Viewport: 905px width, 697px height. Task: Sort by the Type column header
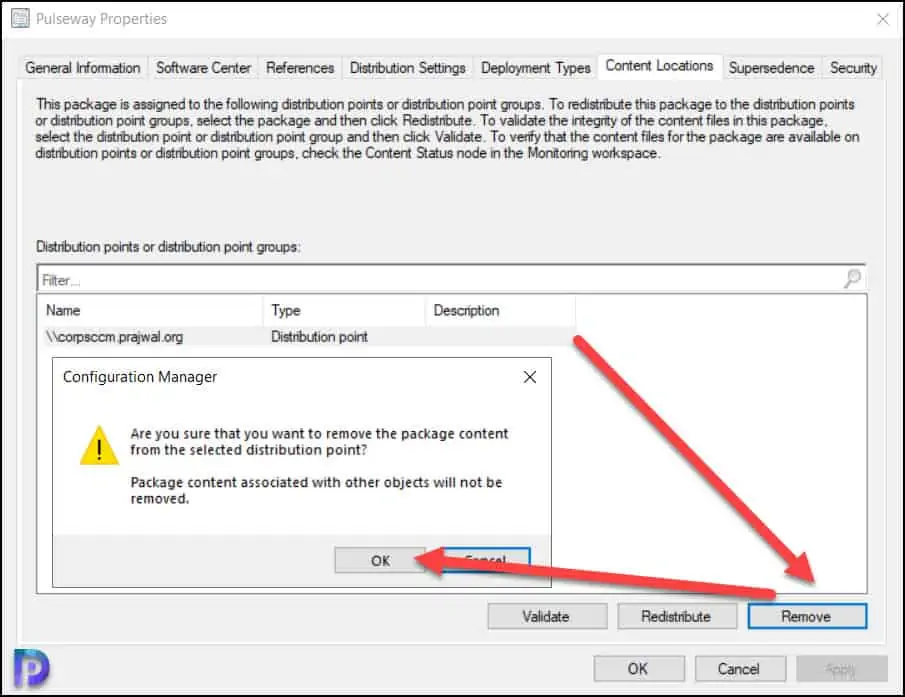pyautogui.click(x=344, y=310)
